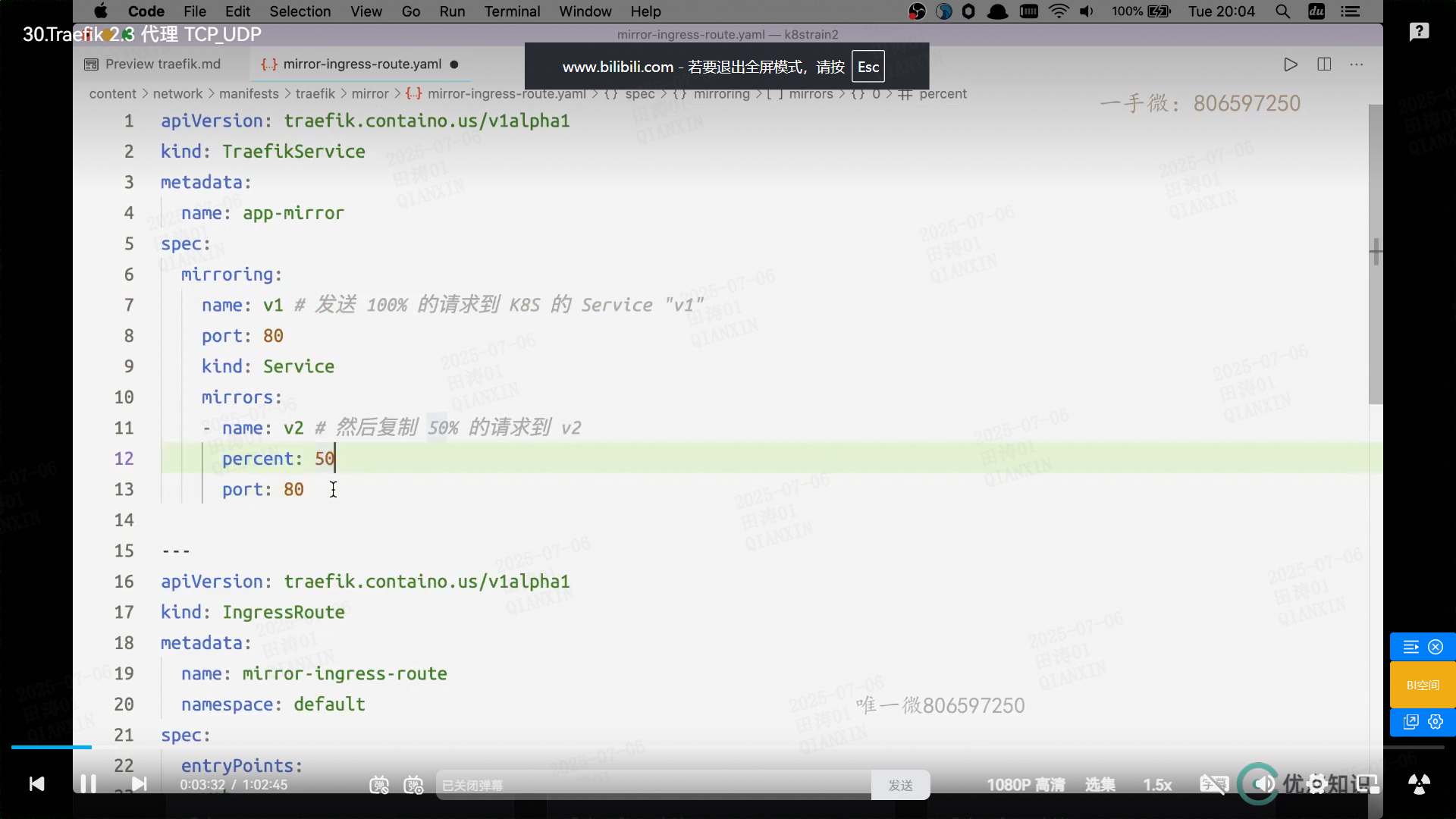Screen dimensions: 1456x819
Task: Open the Terminal menu
Action: coord(512,11)
